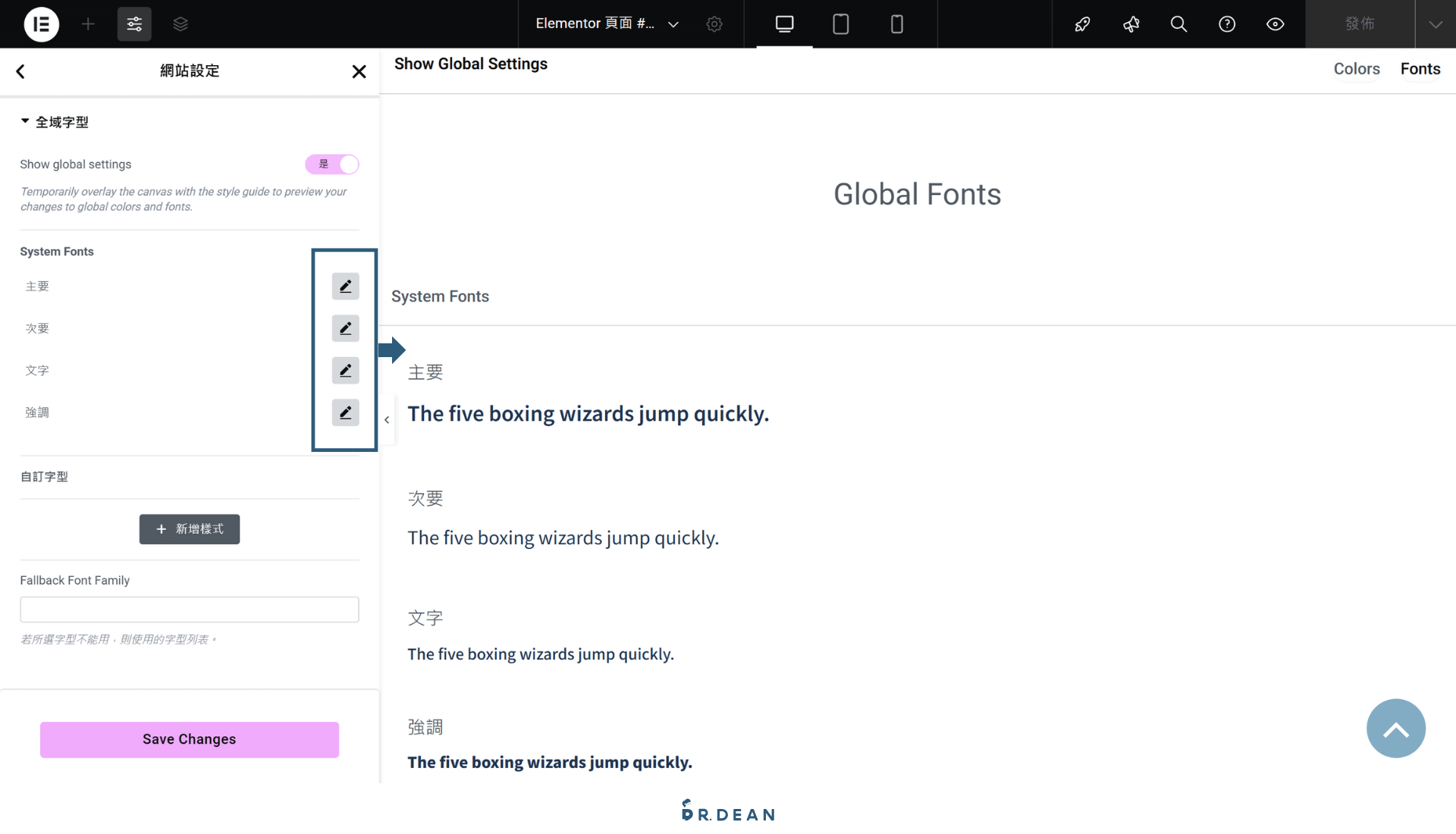Switch preview to mobile view
Image resolution: width=1456 pixels, height=834 pixels.
897,24
